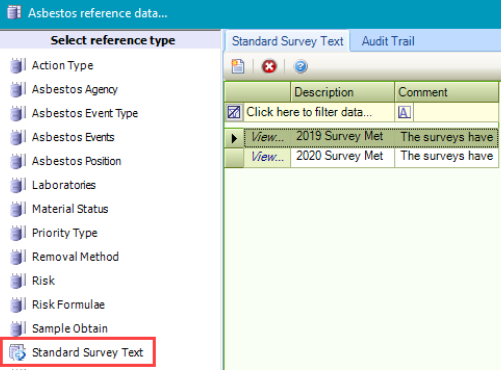
Task: Click the new record icon in toolbar
Action: [238, 66]
